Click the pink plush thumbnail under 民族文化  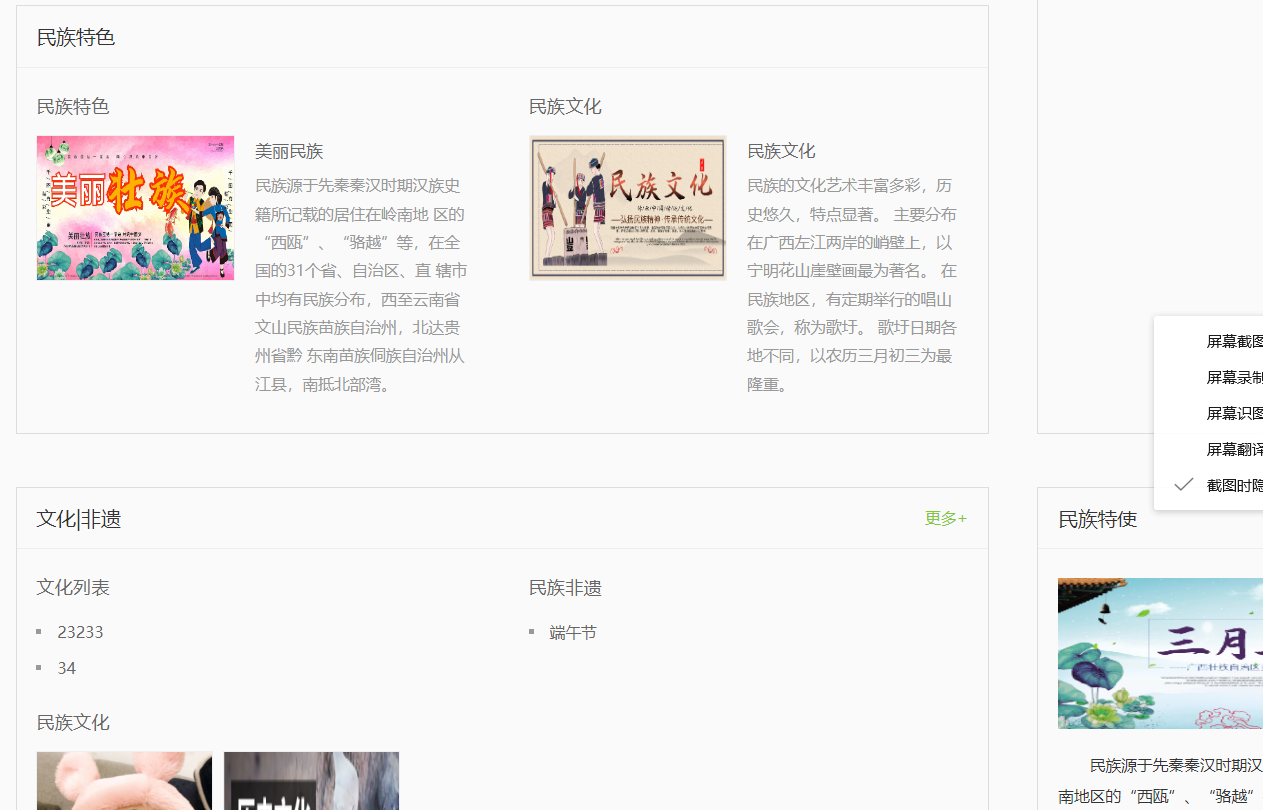pyautogui.click(x=124, y=781)
